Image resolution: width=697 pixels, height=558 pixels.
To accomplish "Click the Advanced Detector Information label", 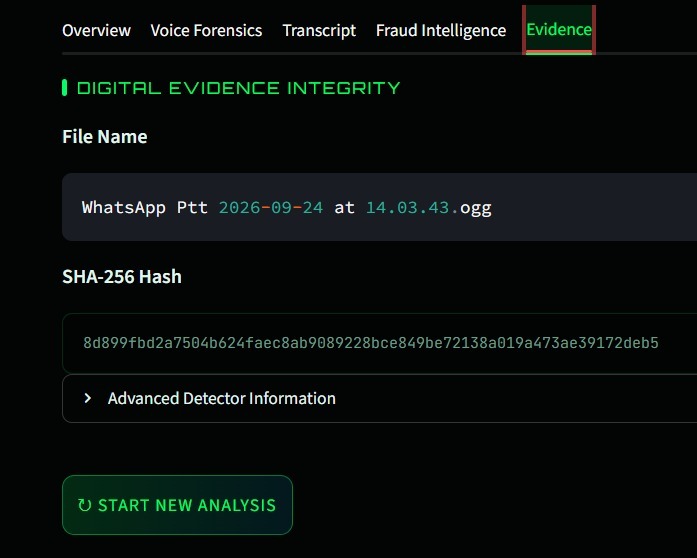I will 221,398.
